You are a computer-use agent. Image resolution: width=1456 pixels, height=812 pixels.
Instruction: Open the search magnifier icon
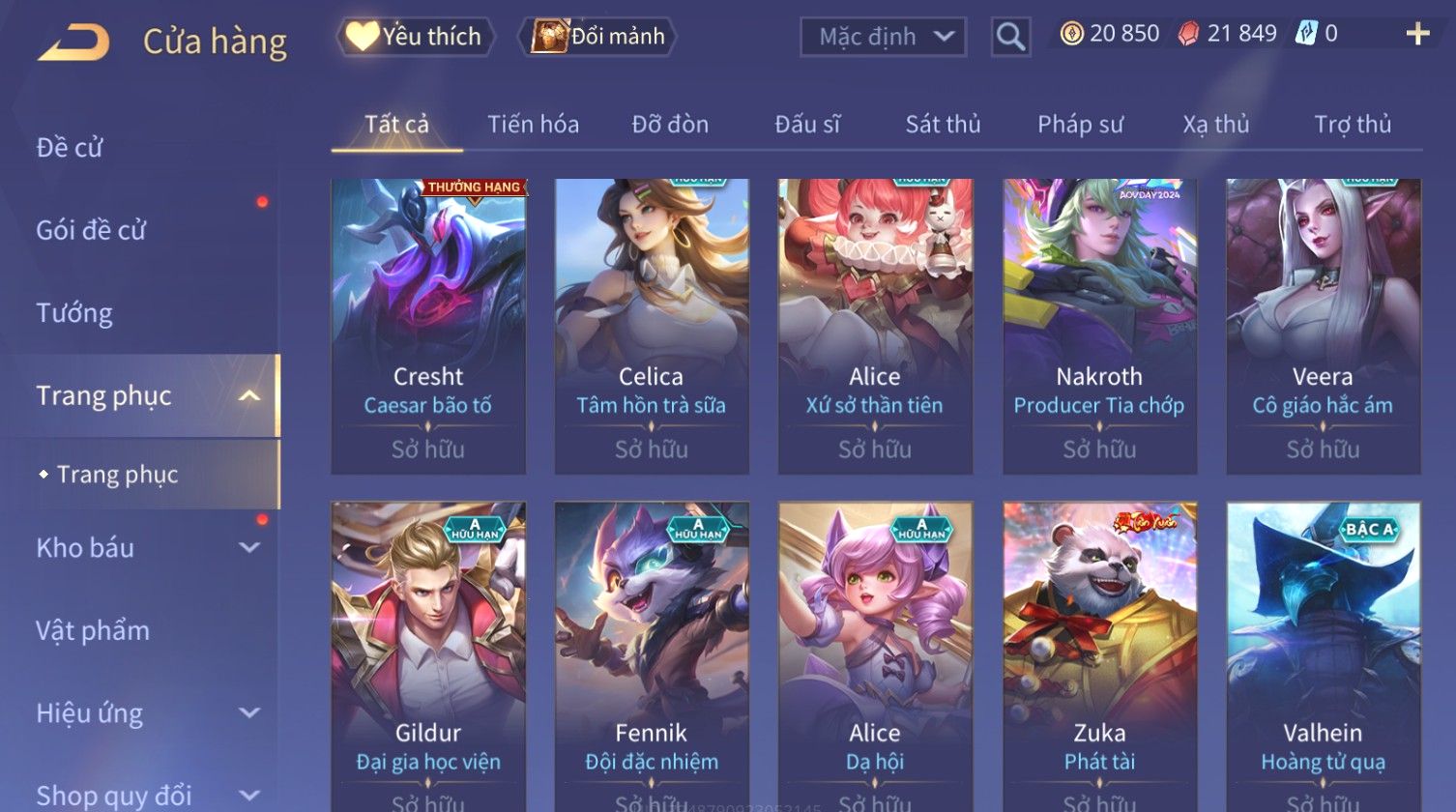click(1010, 37)
